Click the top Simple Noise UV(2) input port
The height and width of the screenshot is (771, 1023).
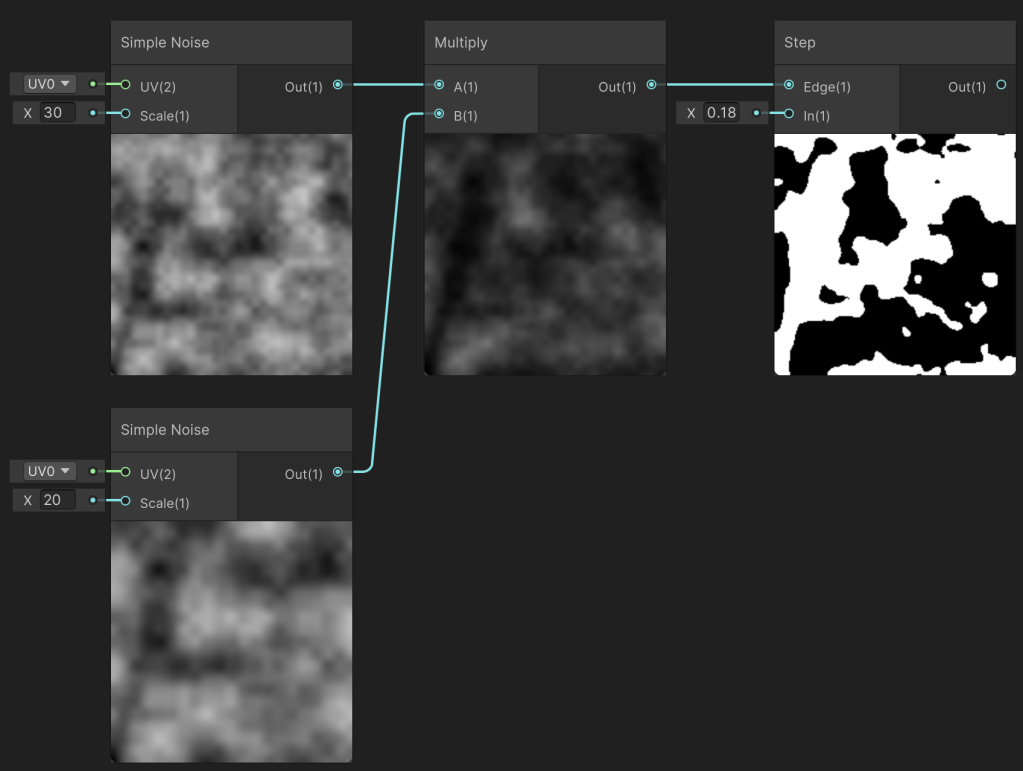[125, 85]
